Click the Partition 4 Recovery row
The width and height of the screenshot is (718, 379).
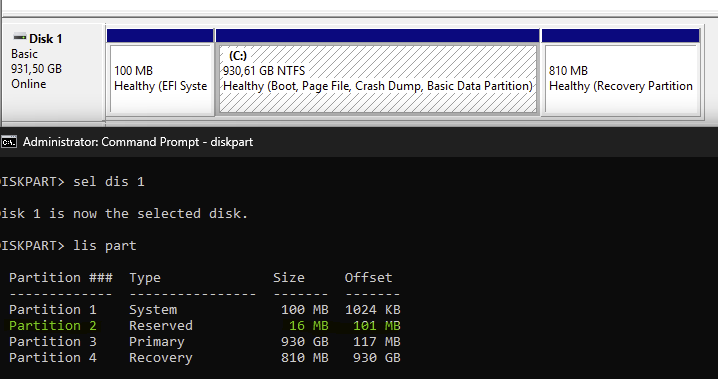click(205, 358)
